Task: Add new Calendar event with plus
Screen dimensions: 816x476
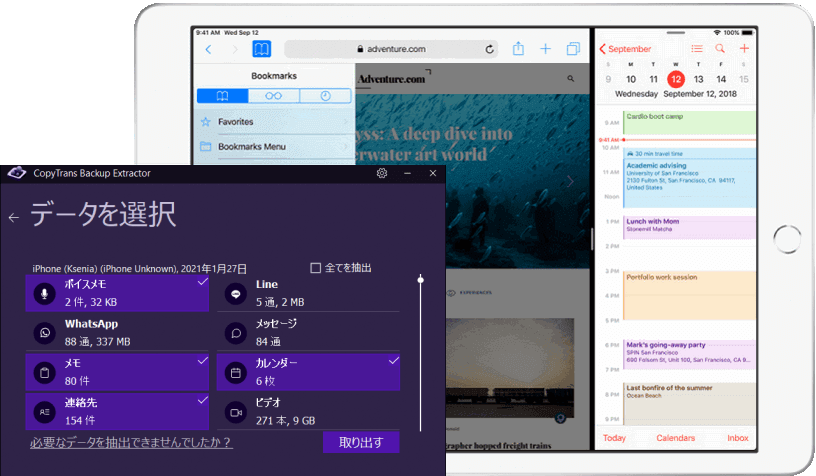Action: (744, 48)
